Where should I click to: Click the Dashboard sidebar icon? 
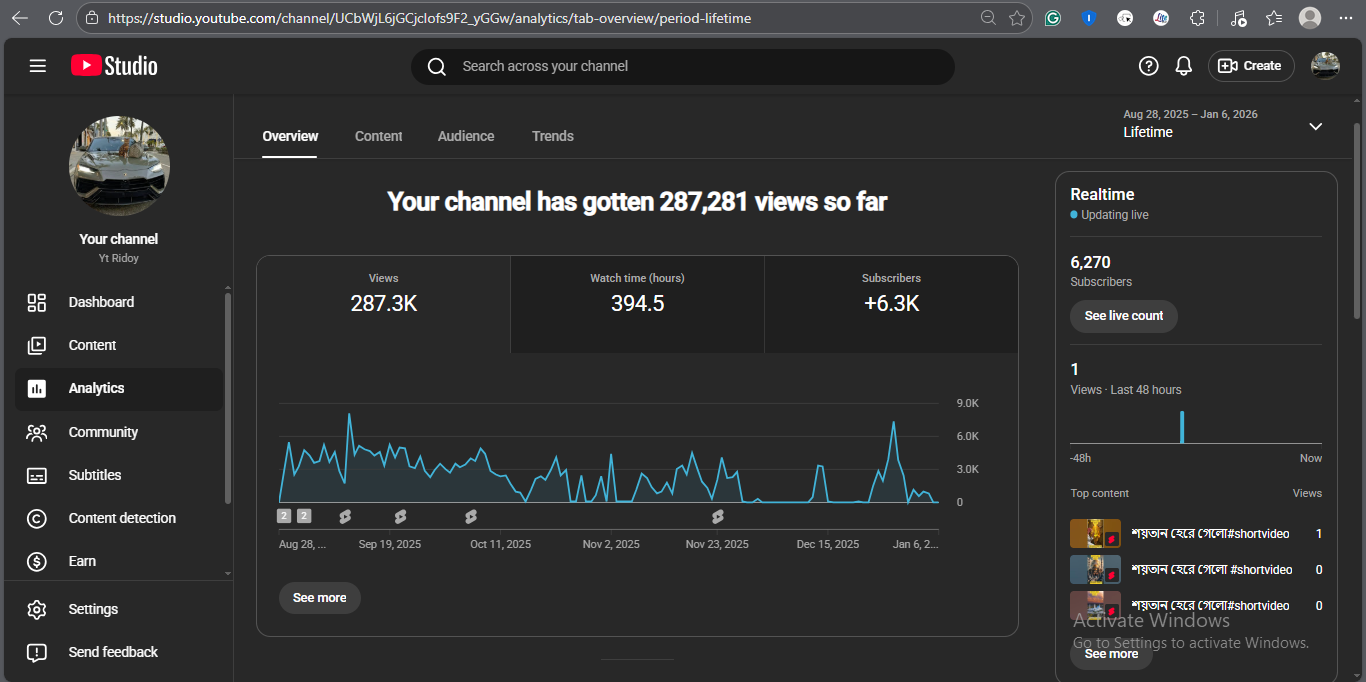coord(37,302)
